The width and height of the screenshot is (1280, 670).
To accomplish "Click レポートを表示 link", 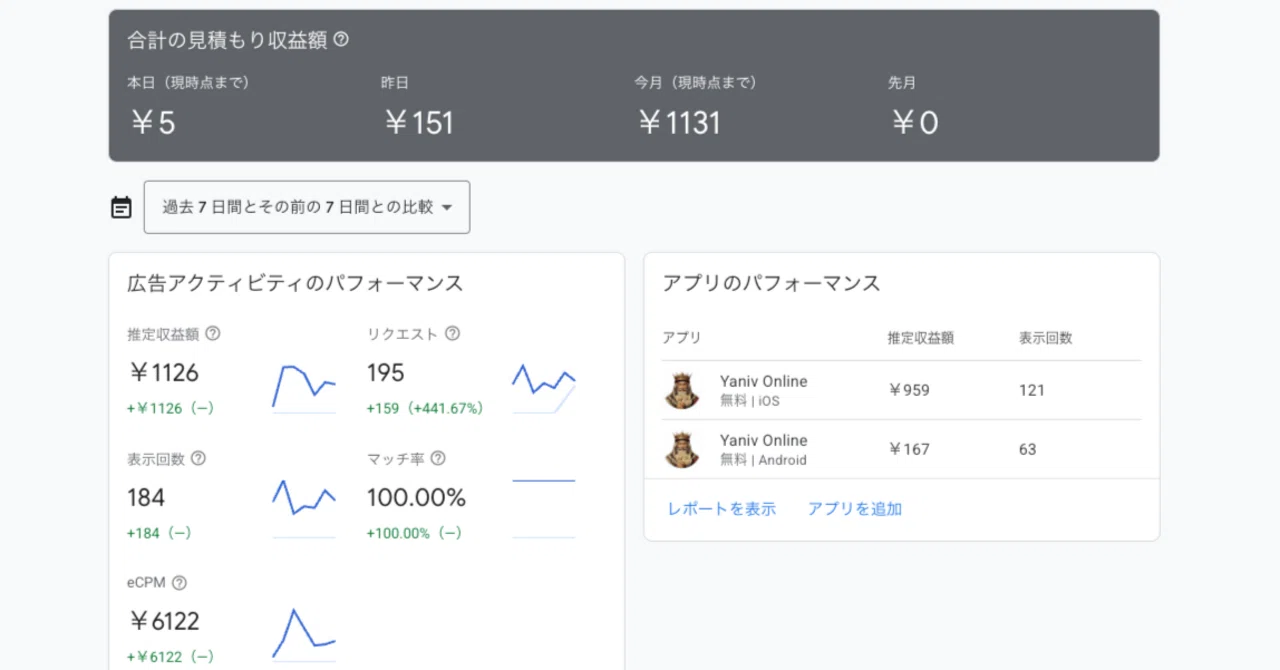I will click(x=722, y=509).
